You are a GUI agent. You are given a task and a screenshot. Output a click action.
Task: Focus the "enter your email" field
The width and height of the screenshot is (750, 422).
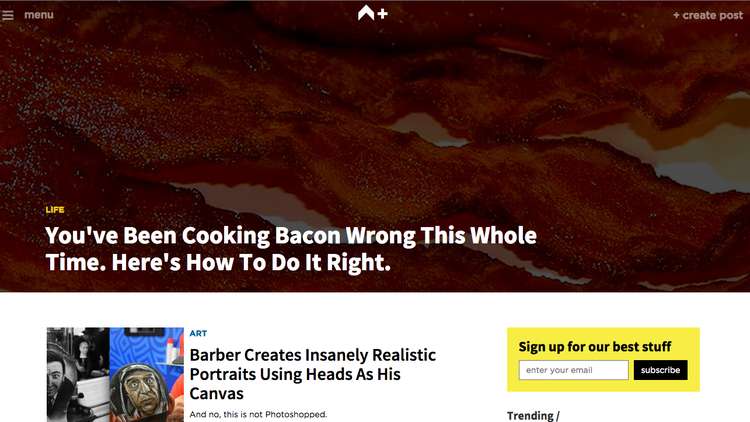click(574, 370)
